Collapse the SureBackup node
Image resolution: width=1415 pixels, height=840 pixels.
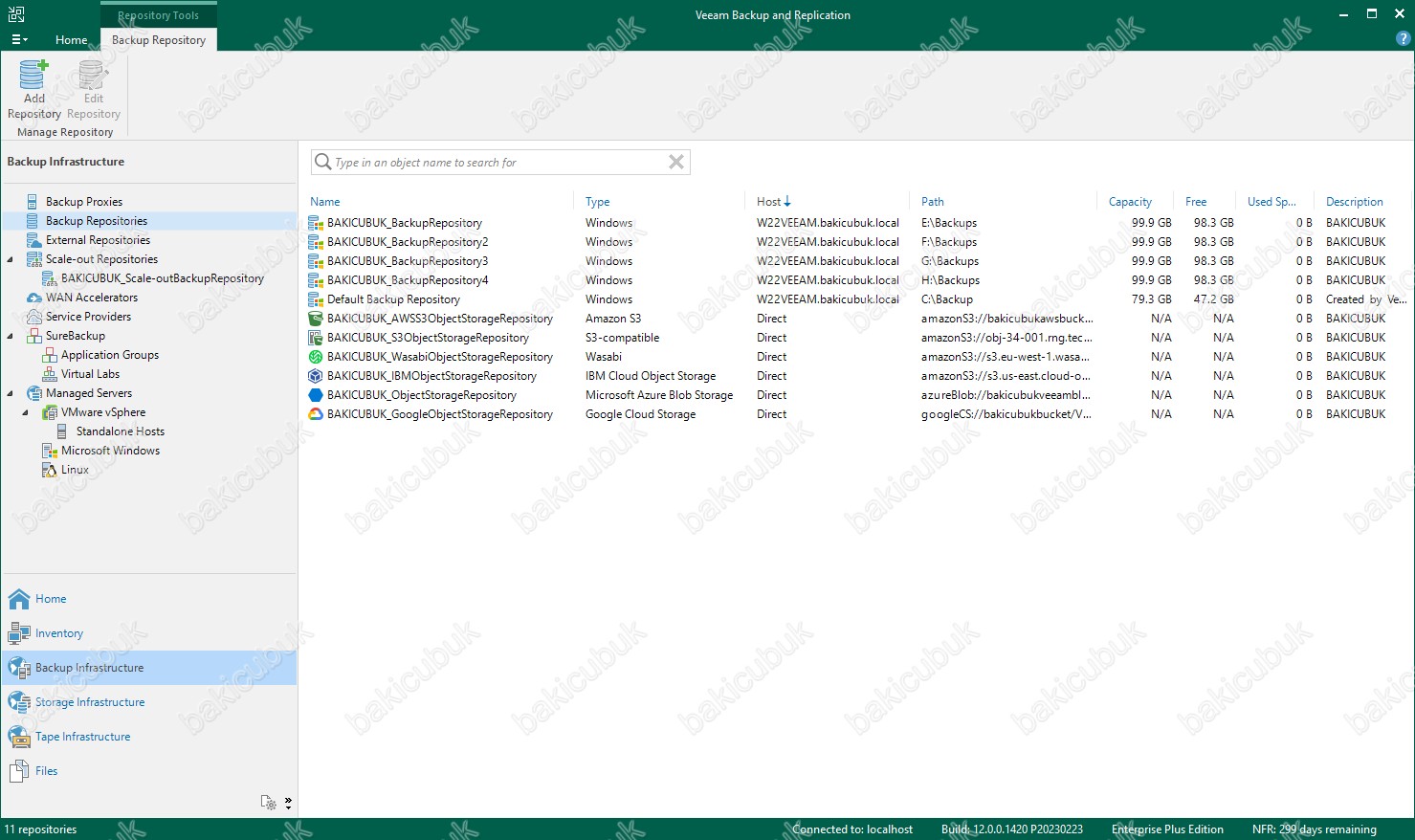[x=11, y=336]
